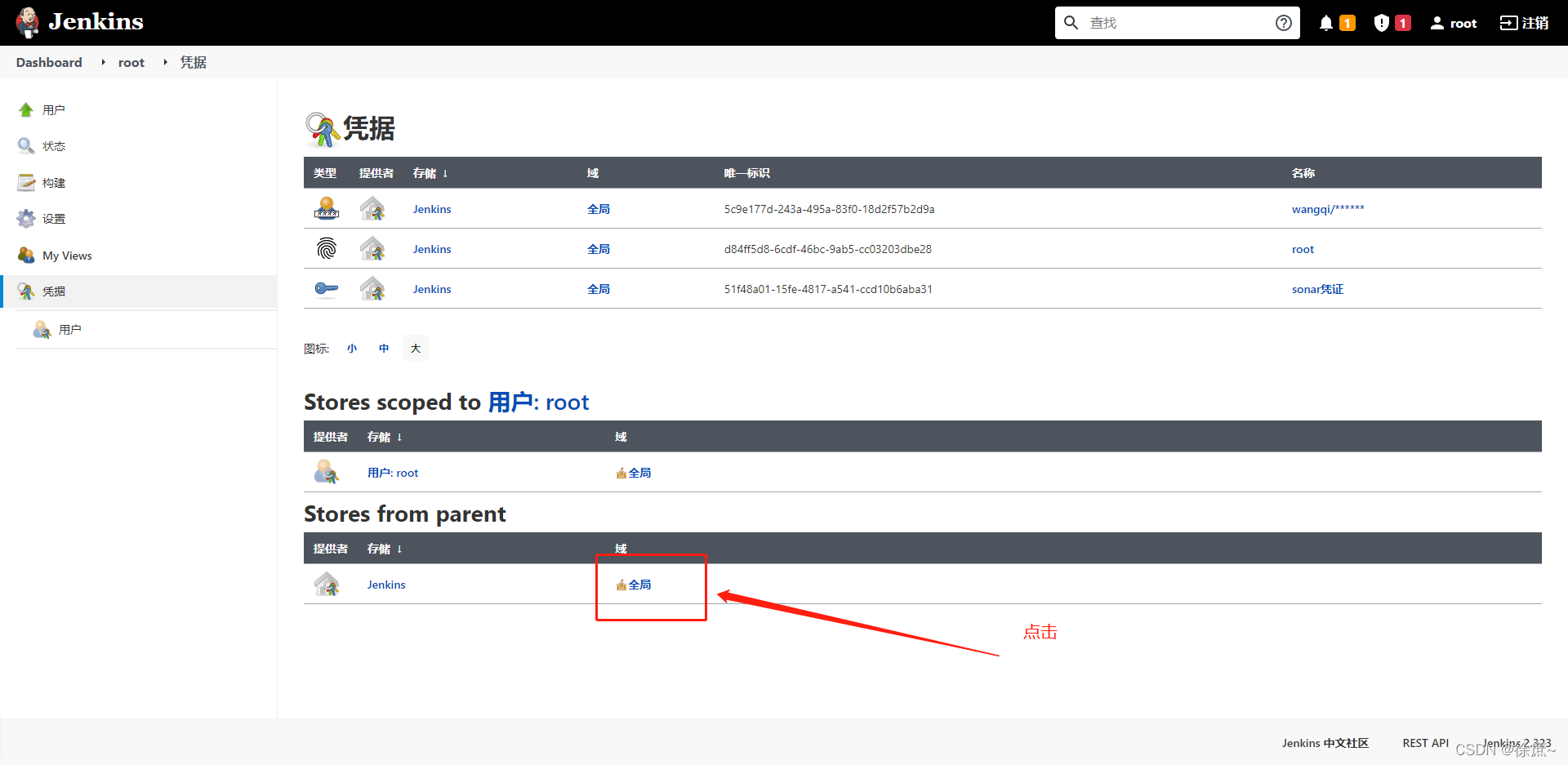The height and width of the screenshot is (765, 1568).
Task: Expand breadcrumb arrow after Dashboard
Action: (x=103, y=62)
